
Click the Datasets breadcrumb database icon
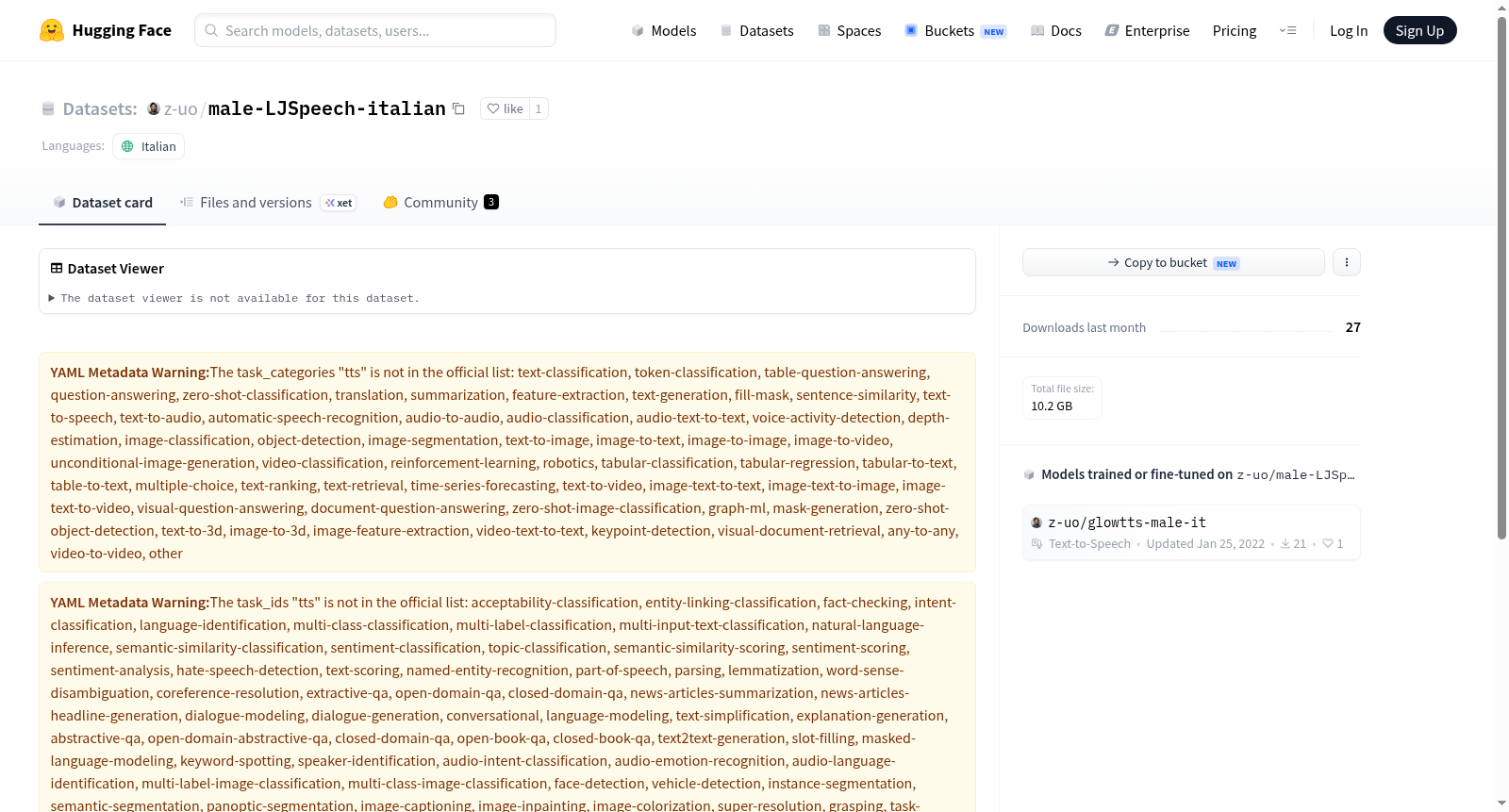tap(48, 109)
